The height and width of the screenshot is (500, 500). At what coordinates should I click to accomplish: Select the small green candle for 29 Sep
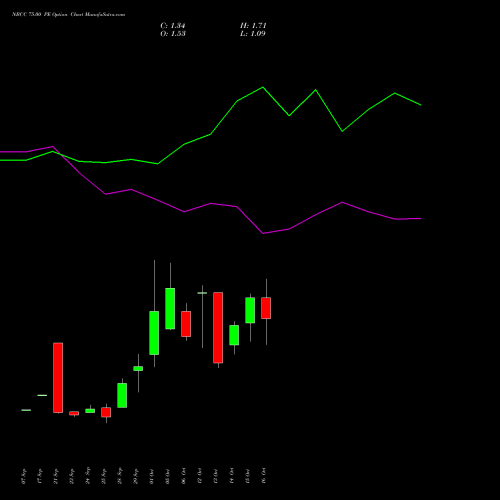click(138, 368)
